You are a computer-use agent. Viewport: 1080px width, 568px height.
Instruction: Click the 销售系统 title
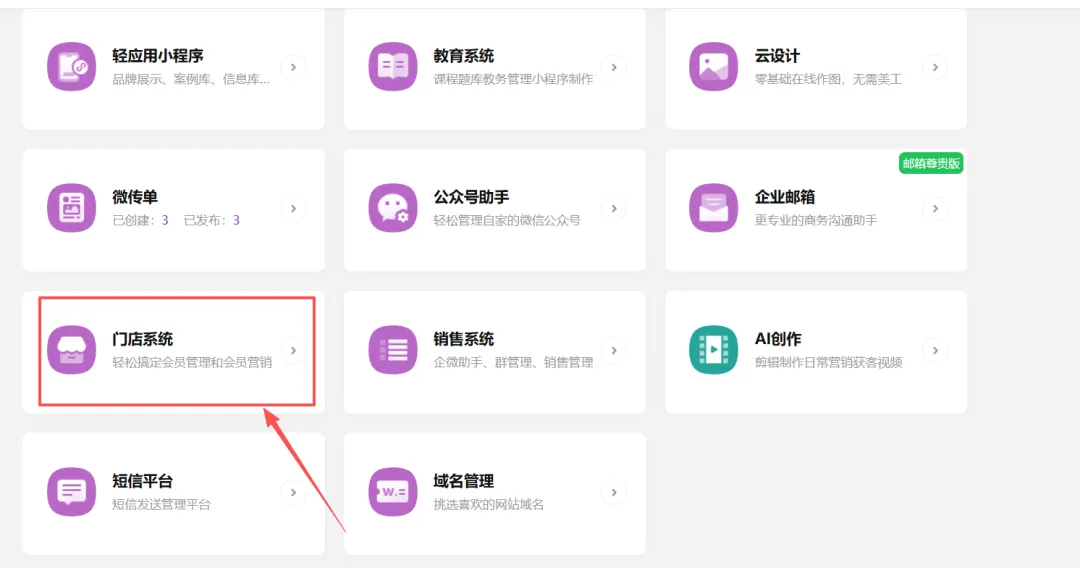(464, 339)
